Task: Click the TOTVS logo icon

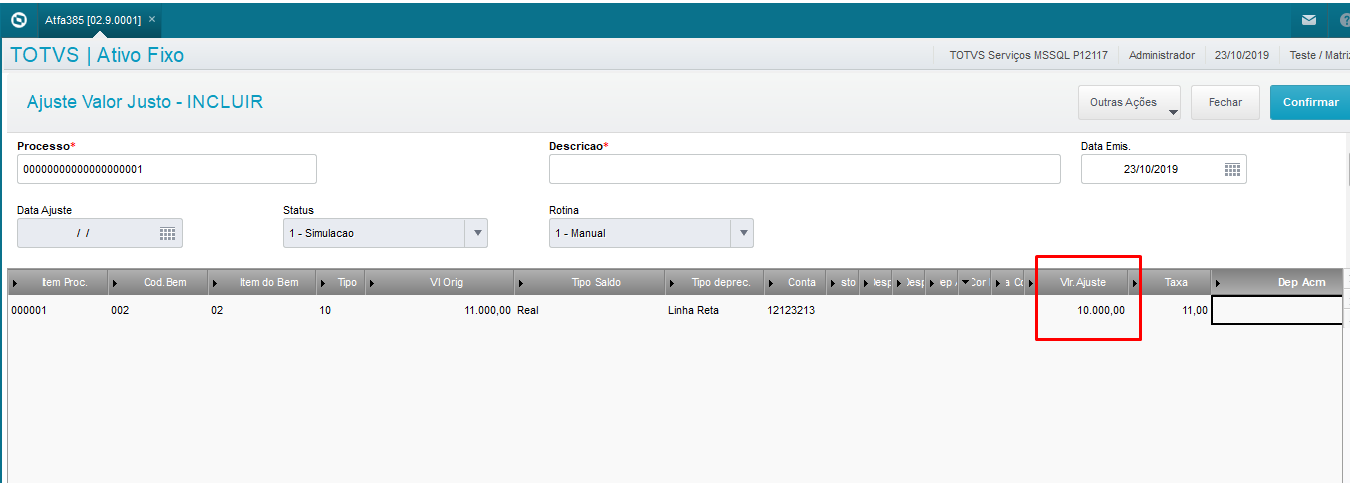Action: coord(18,19)
